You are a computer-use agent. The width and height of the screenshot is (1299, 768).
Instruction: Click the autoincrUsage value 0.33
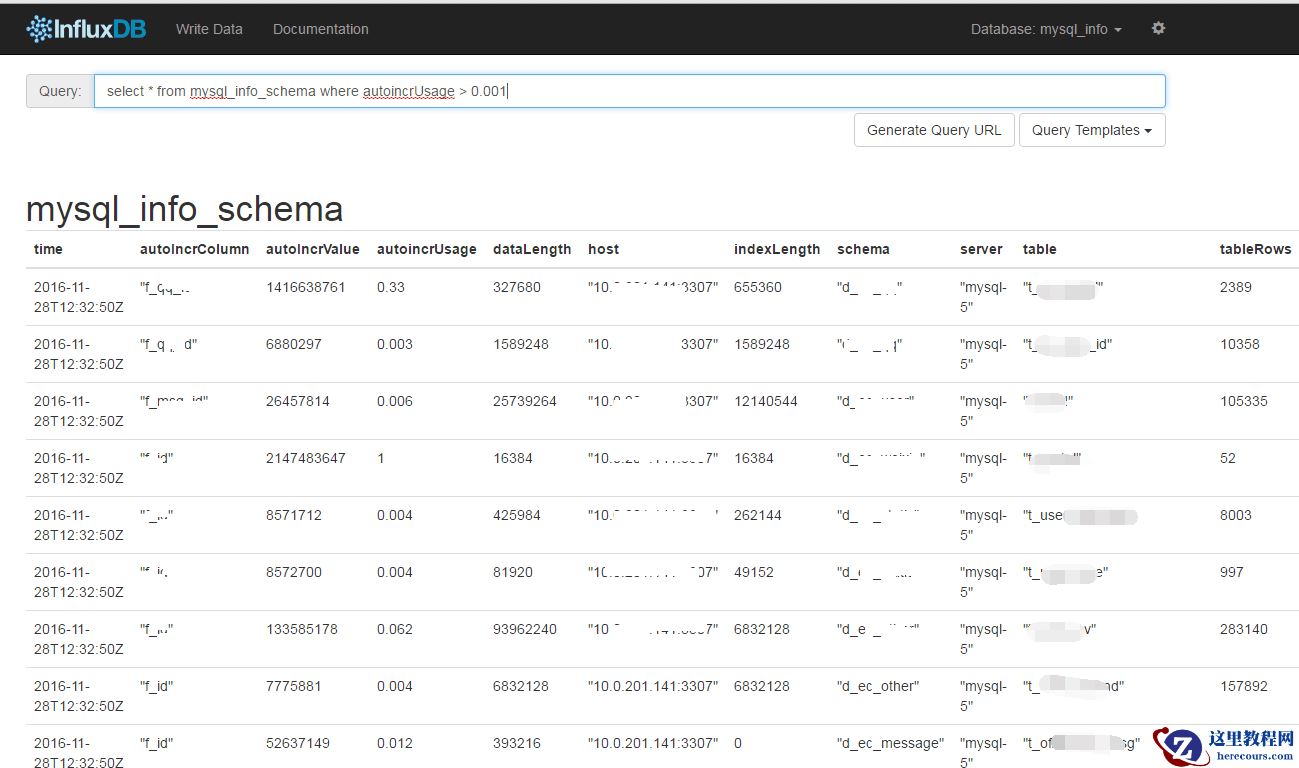click(390, 287)
